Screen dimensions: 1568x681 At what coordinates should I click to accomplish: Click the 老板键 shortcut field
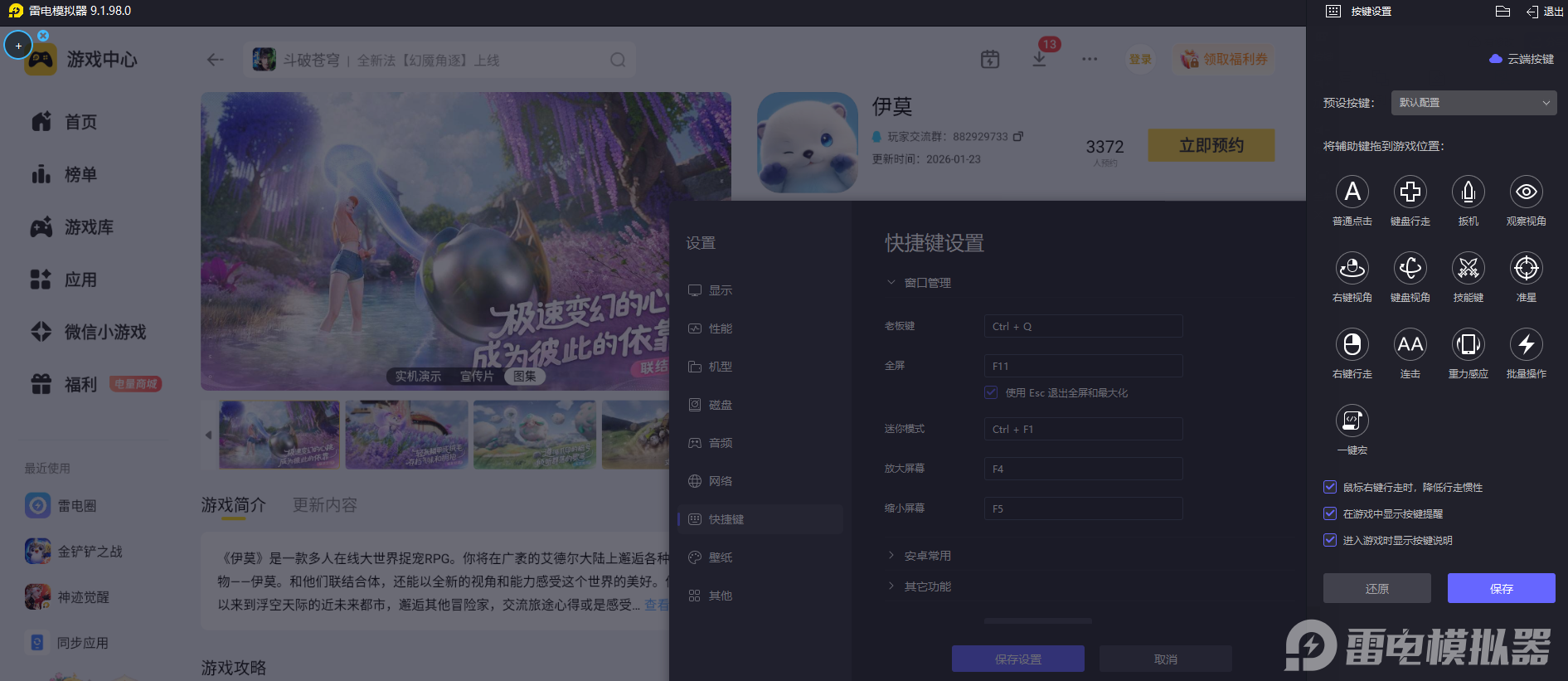point(1083,326)
